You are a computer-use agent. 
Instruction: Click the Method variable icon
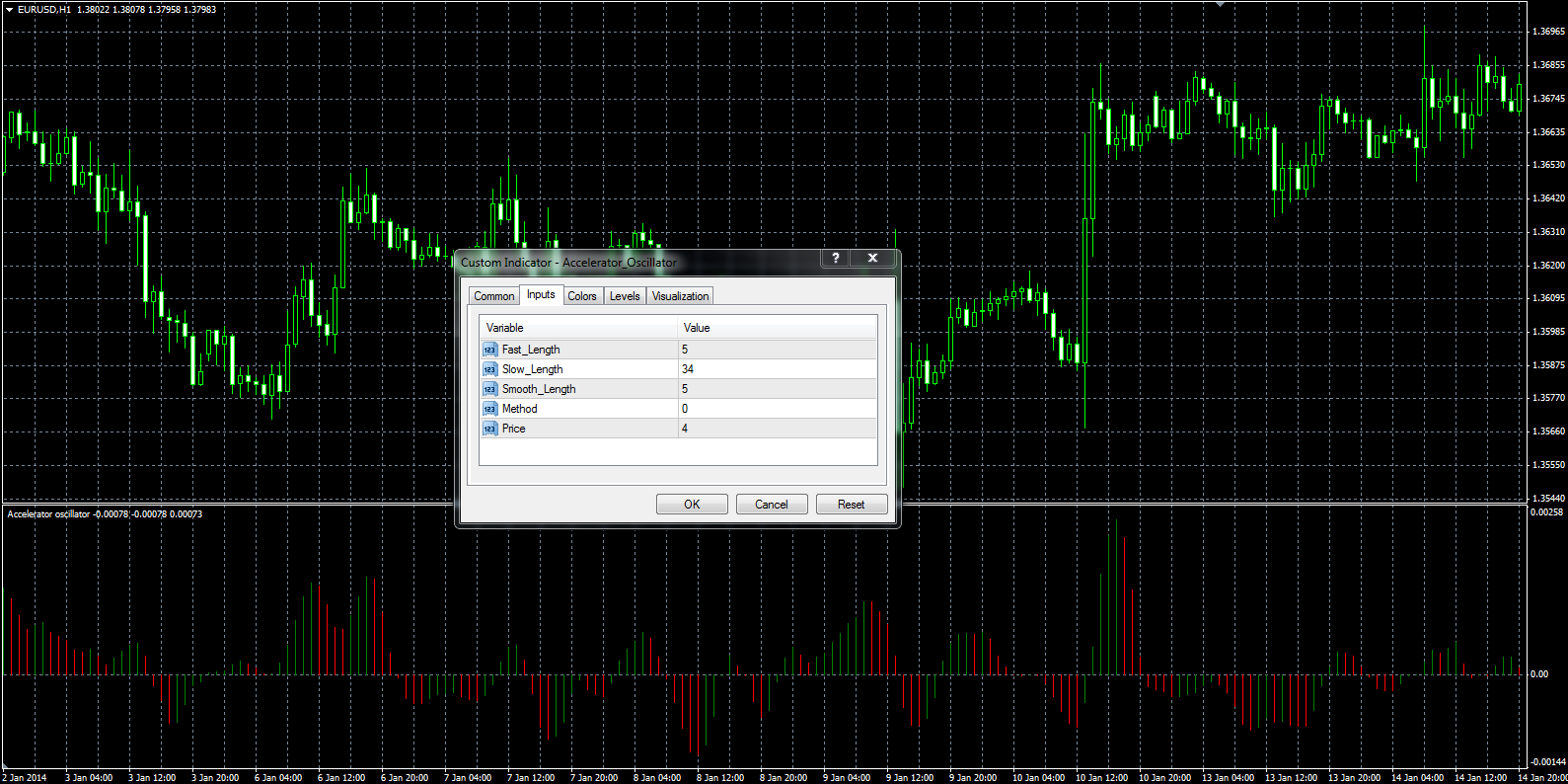pos(490,409)
